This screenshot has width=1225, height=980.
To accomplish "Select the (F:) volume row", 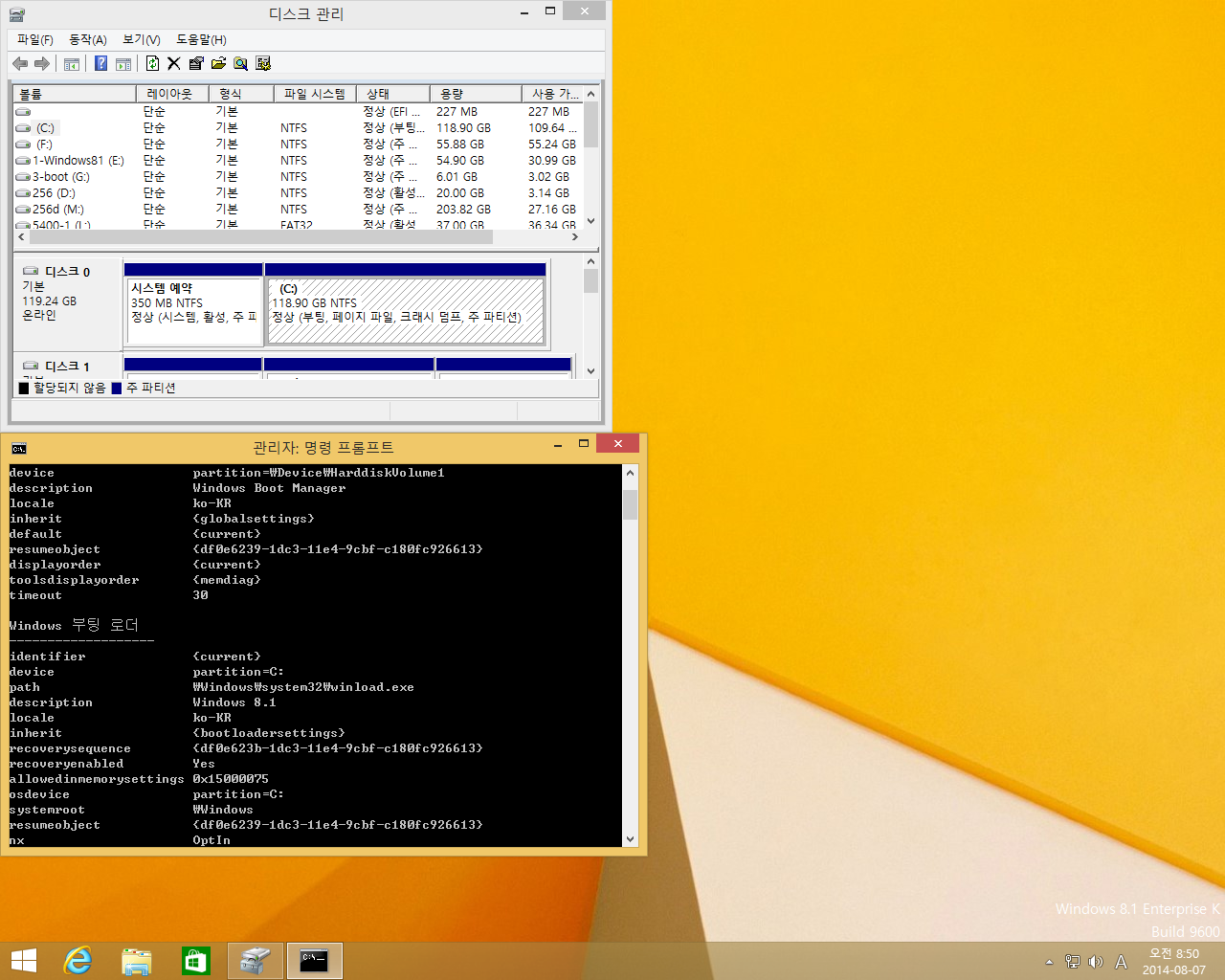I will (297, 145).
